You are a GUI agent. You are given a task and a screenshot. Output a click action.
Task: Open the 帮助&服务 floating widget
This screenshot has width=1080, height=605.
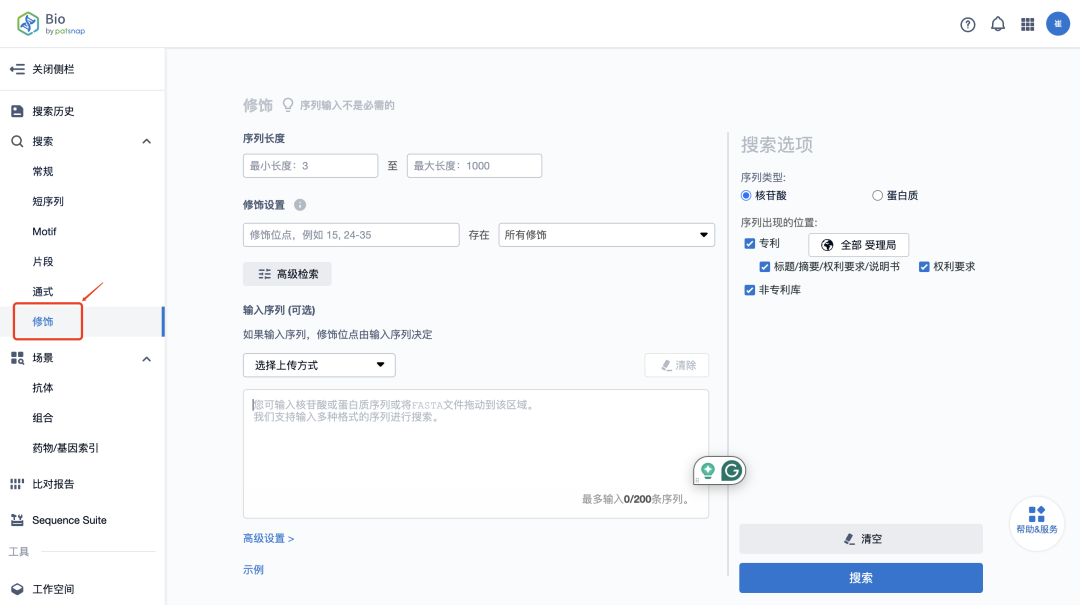(x=1037, y=522)
